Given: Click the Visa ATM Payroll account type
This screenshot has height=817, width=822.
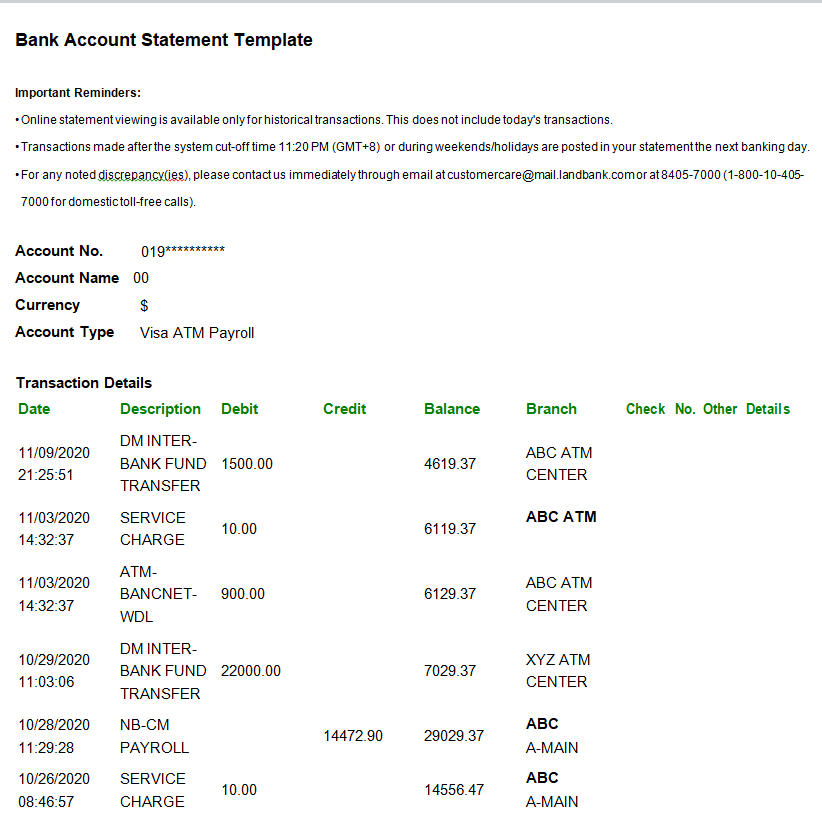Looking at the screenshot, I should [197, 333].
